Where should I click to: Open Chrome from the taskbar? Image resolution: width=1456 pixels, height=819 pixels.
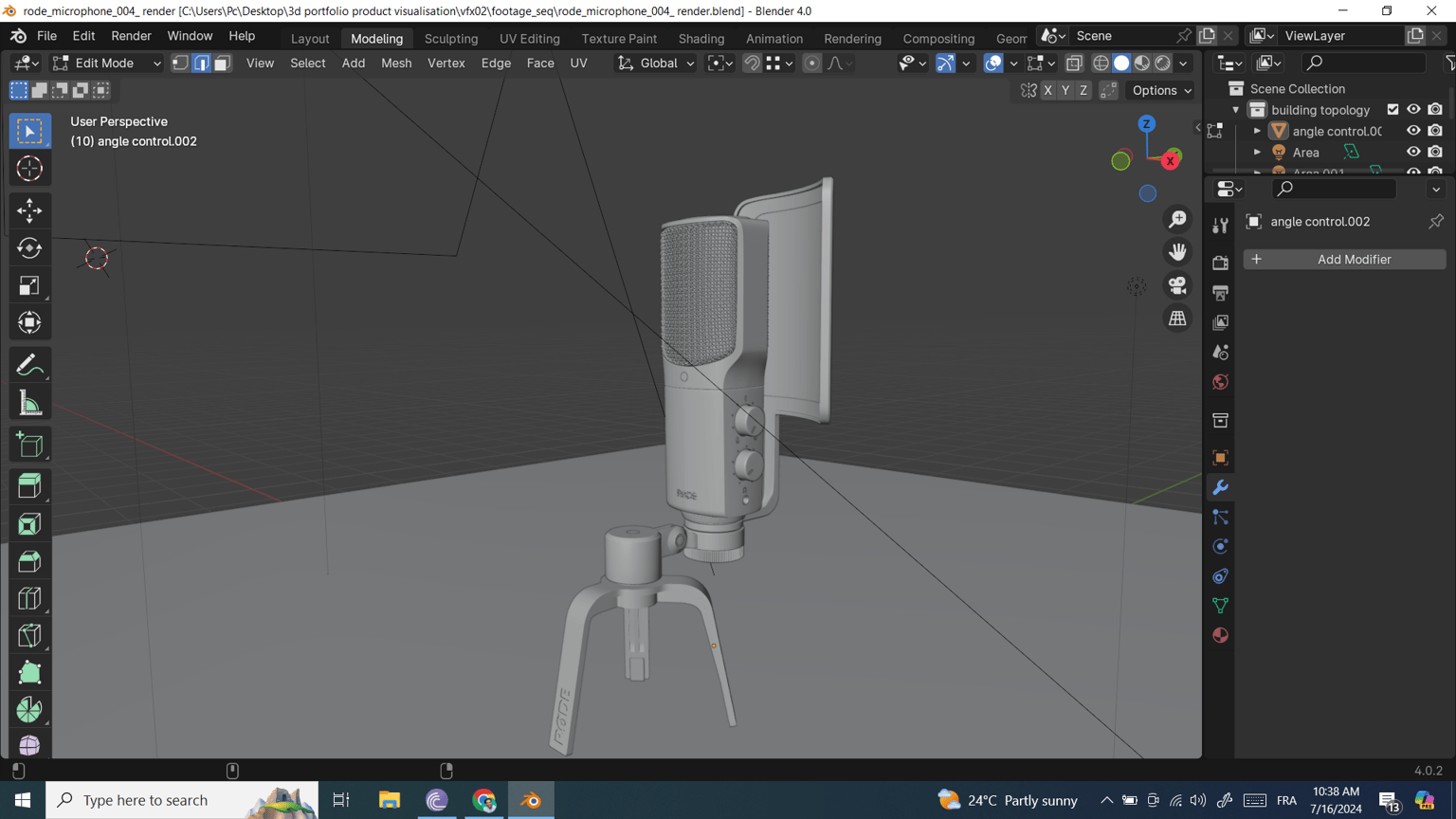(484, 801)
